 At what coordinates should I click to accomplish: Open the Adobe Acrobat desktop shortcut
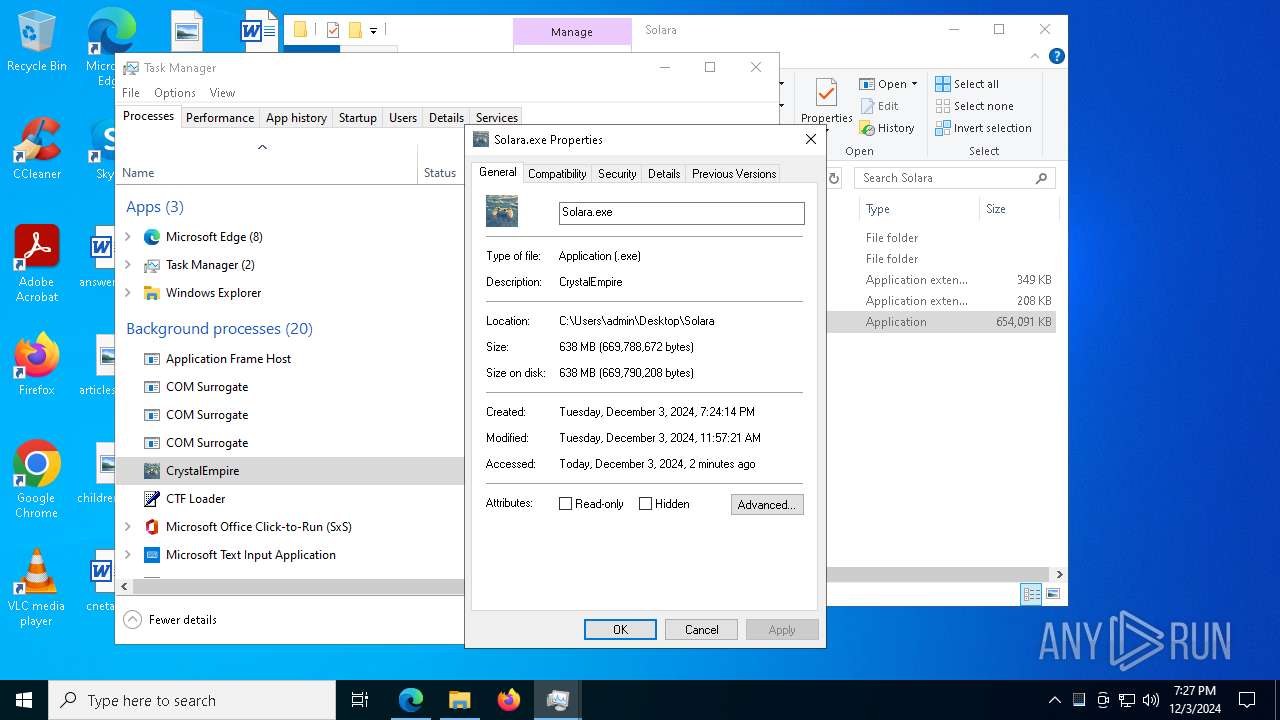pyautogui.click(x=37, y=264)
